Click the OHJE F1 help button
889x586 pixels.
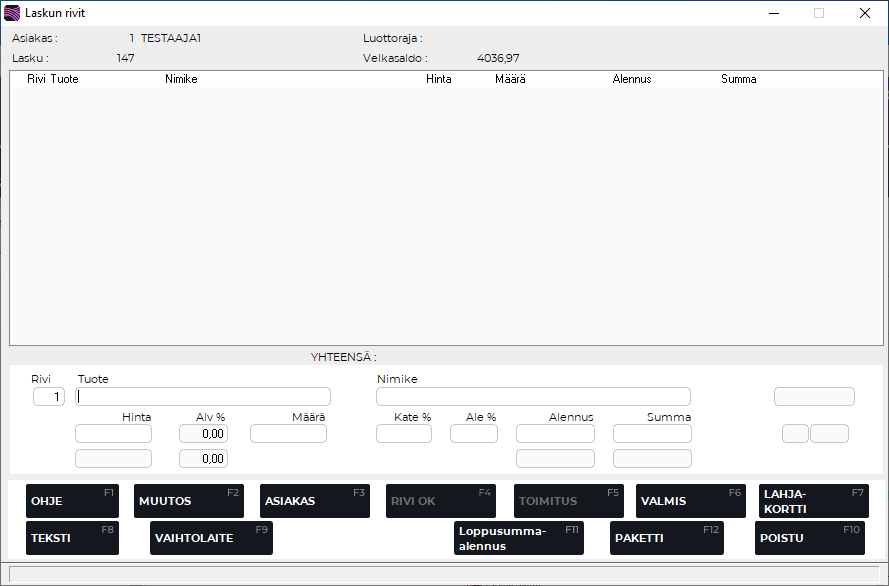(x=72, y=501)
